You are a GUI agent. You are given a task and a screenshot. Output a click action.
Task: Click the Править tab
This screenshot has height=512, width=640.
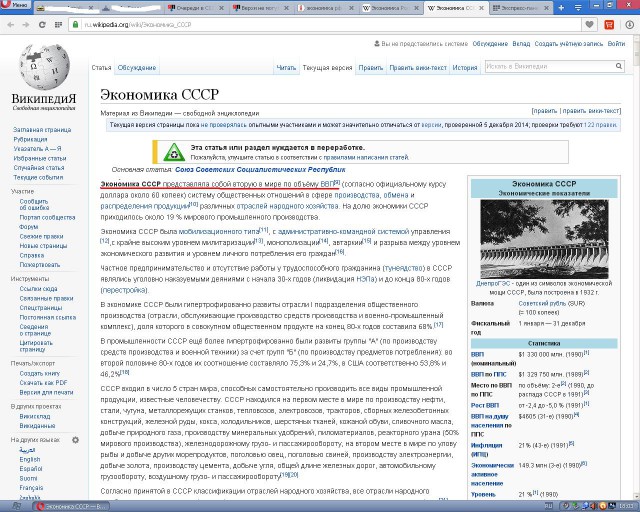(x=371, y=68)
